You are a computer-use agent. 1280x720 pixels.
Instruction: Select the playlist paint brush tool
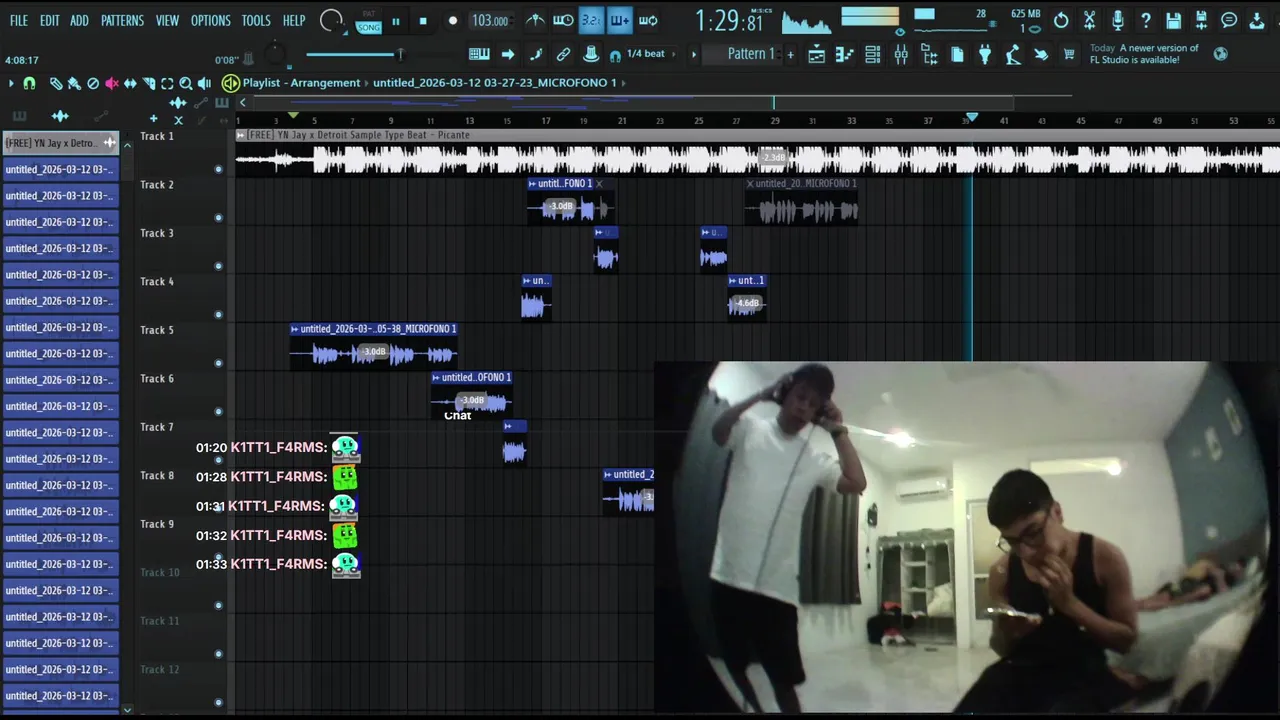coord(74,84)
